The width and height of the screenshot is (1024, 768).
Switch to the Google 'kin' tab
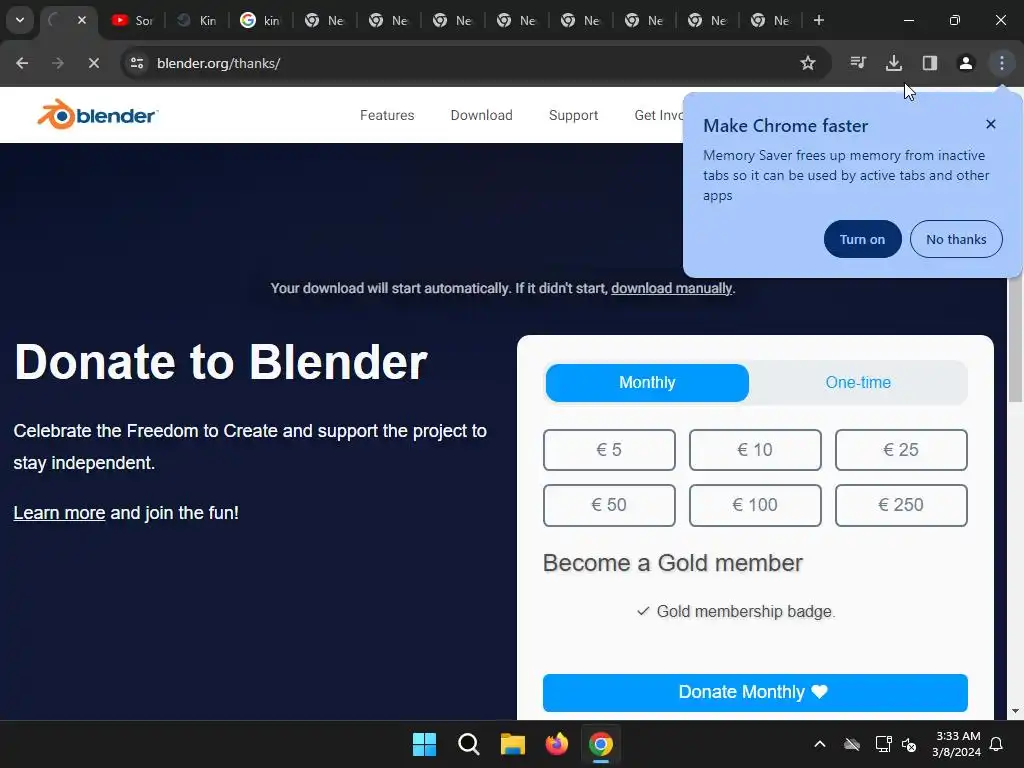261,20
